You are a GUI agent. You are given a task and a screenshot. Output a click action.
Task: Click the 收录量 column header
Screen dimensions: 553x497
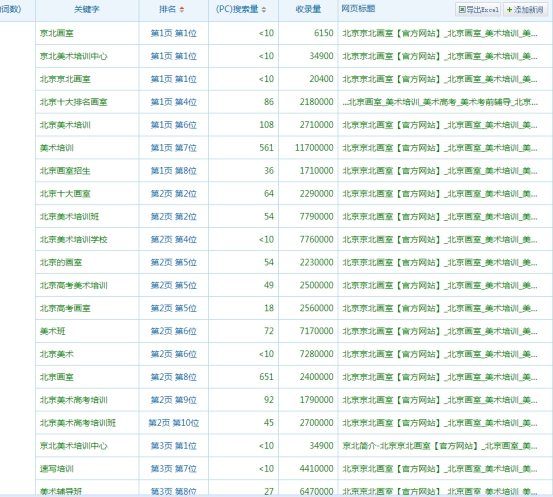(x=308, y=10)
